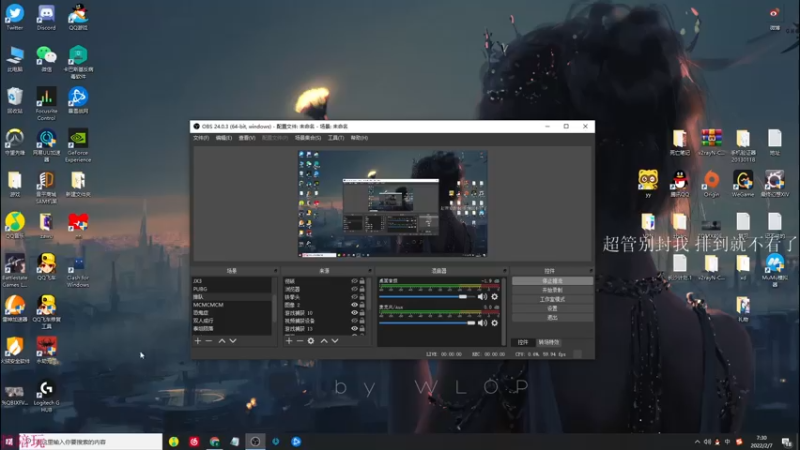
Task: Toggle visibility of the 游戏捕获 10 source
Action: (354, 313)
